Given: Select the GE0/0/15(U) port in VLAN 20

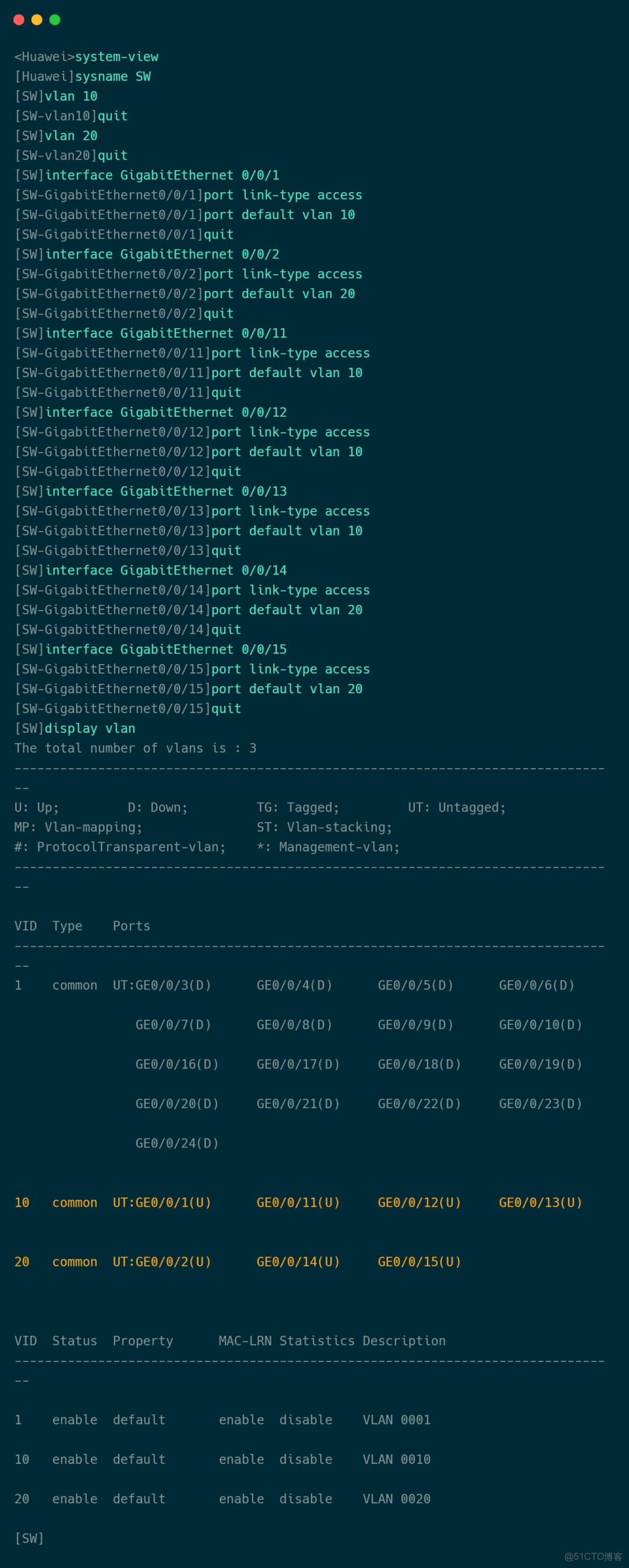Looking at the screenshot, I should coord(419,1262).
